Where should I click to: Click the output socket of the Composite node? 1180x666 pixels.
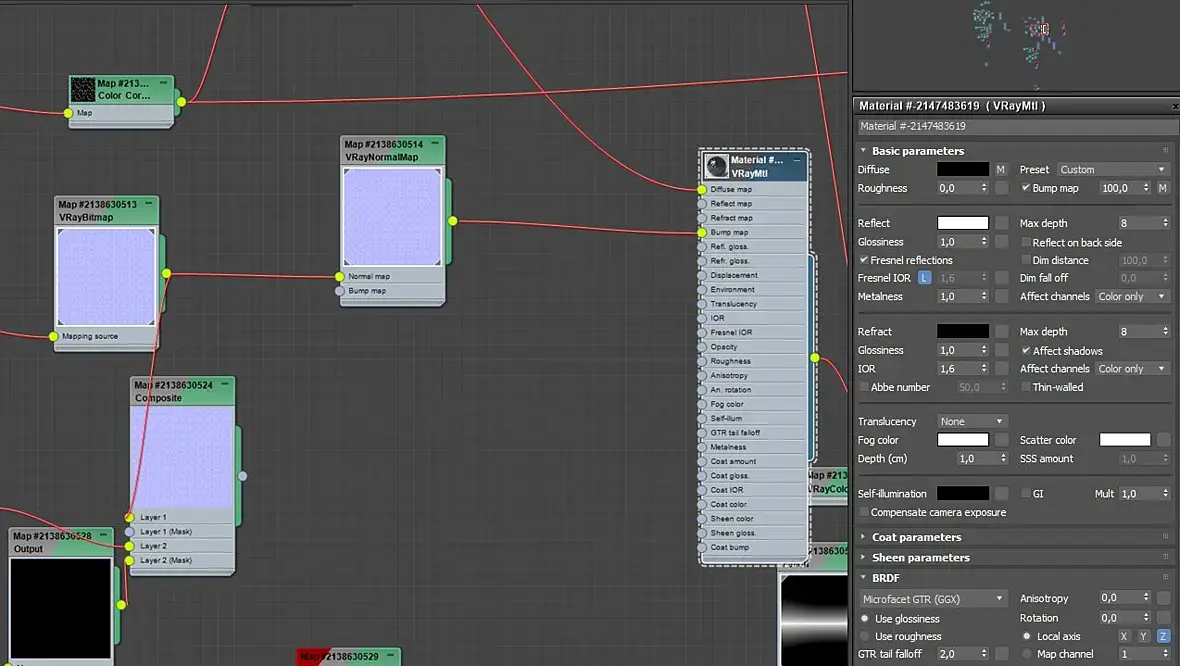coord(242,476)
